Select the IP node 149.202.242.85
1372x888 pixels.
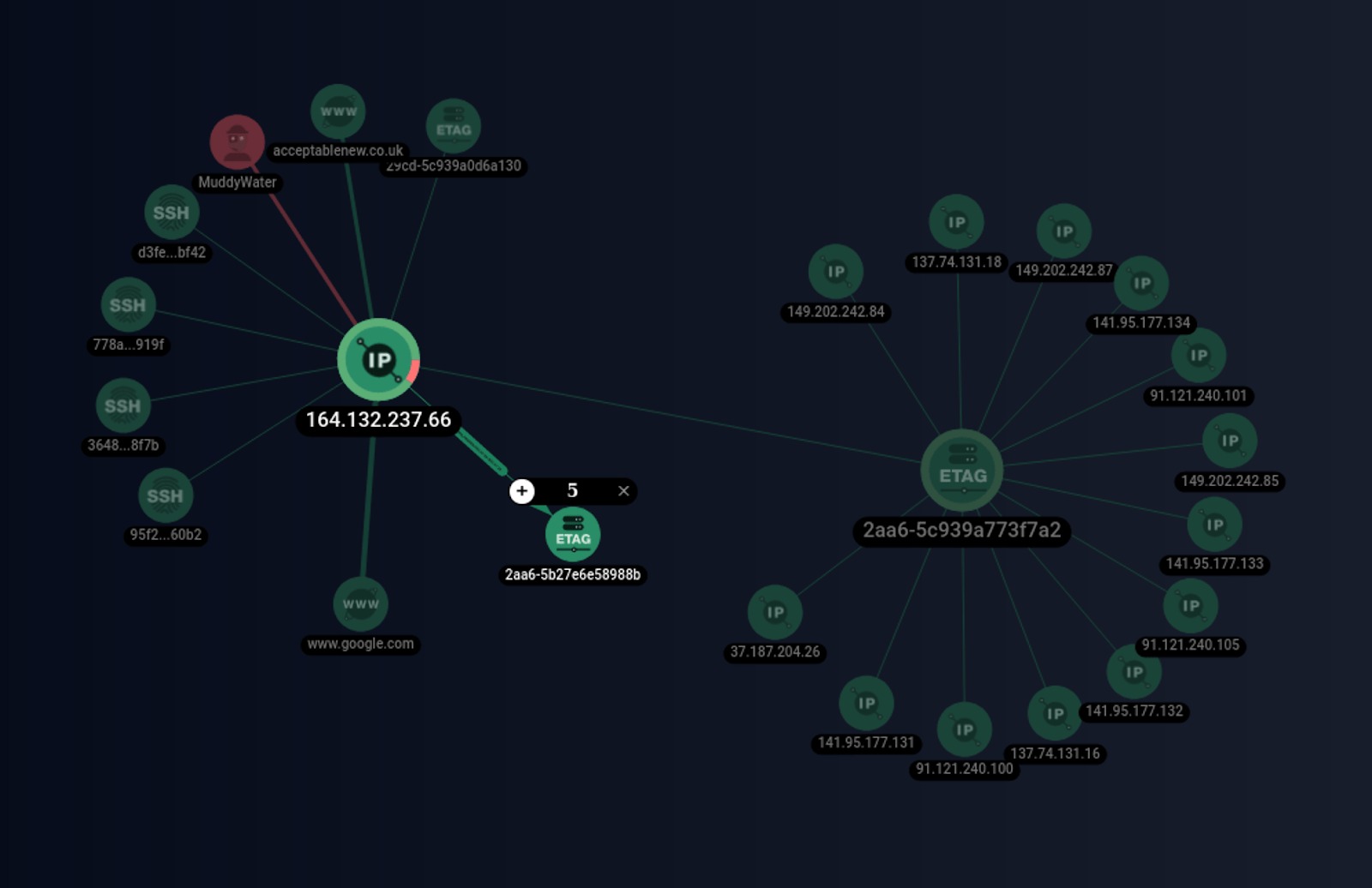click(x=1230, y=441)
